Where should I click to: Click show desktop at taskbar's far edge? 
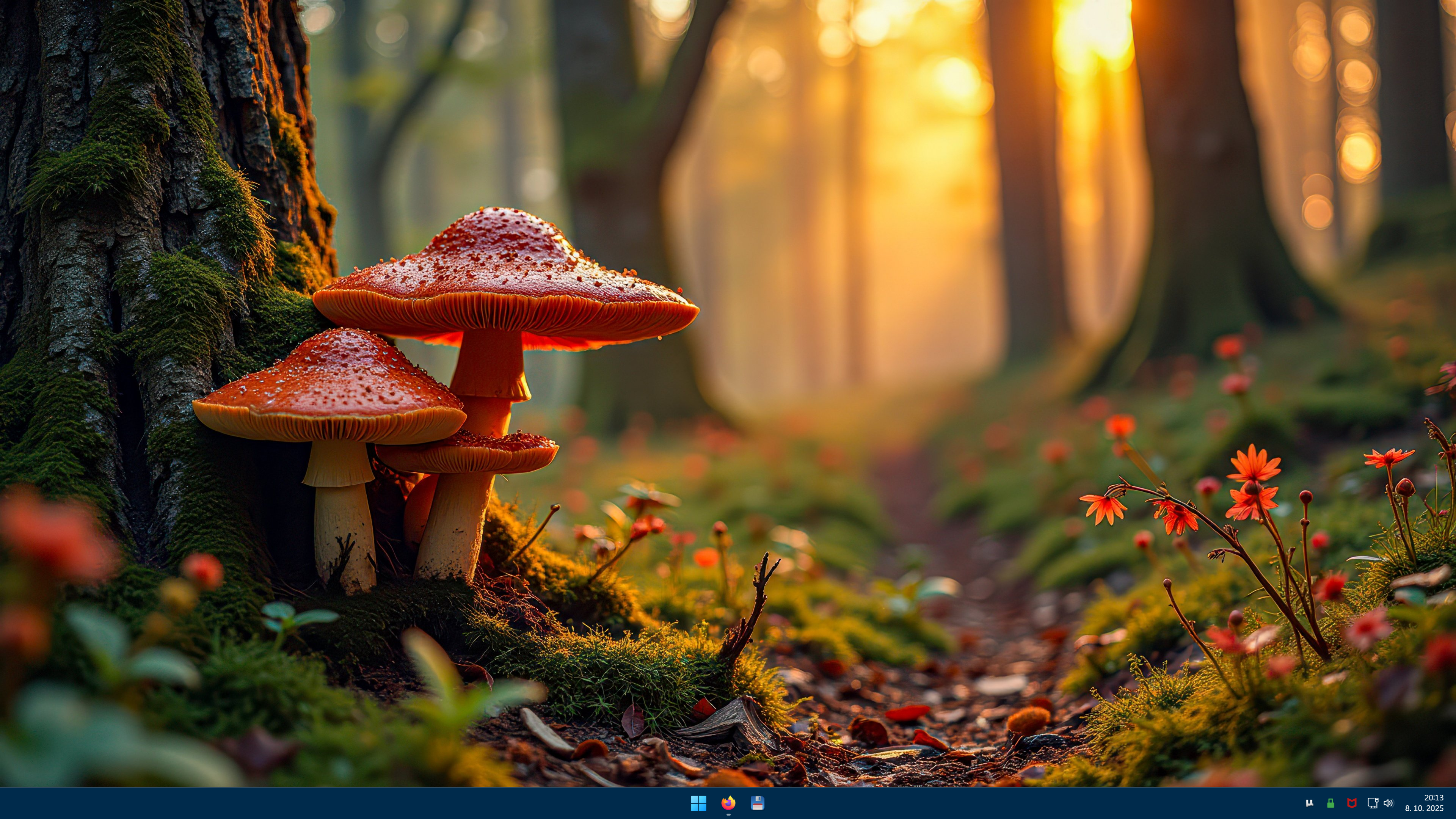tap(1454, 803)
